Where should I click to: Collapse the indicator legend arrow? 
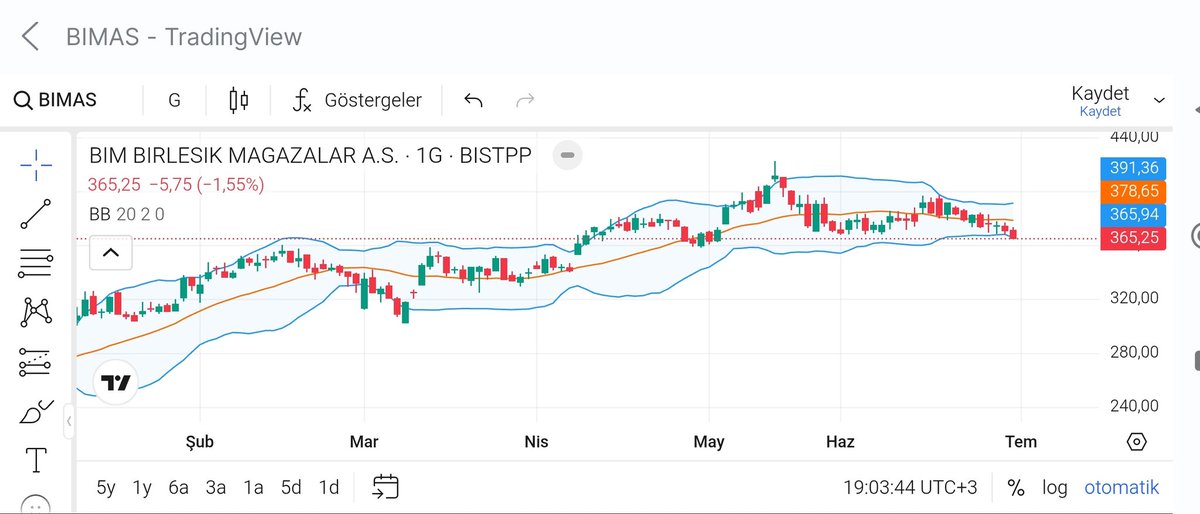(111, 253)
